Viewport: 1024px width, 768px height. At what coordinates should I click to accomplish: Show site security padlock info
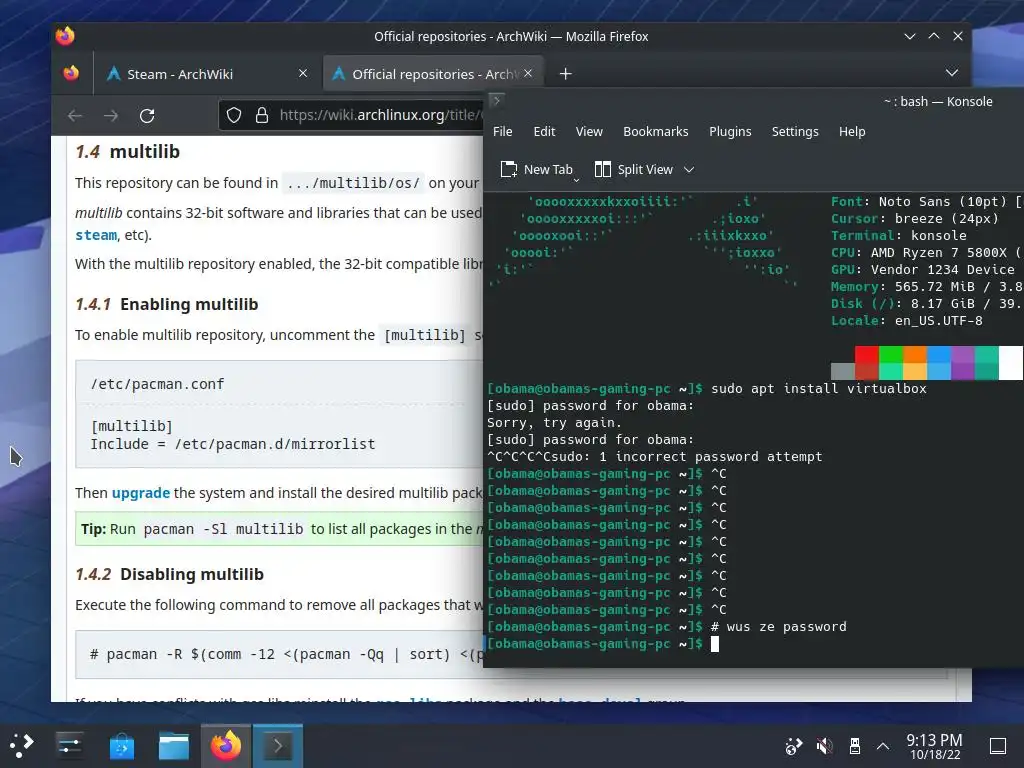[262, 116]
